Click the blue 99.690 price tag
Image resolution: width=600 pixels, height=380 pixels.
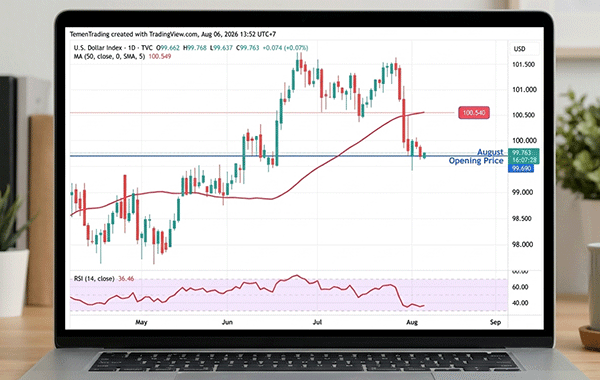tap(521, 168)
